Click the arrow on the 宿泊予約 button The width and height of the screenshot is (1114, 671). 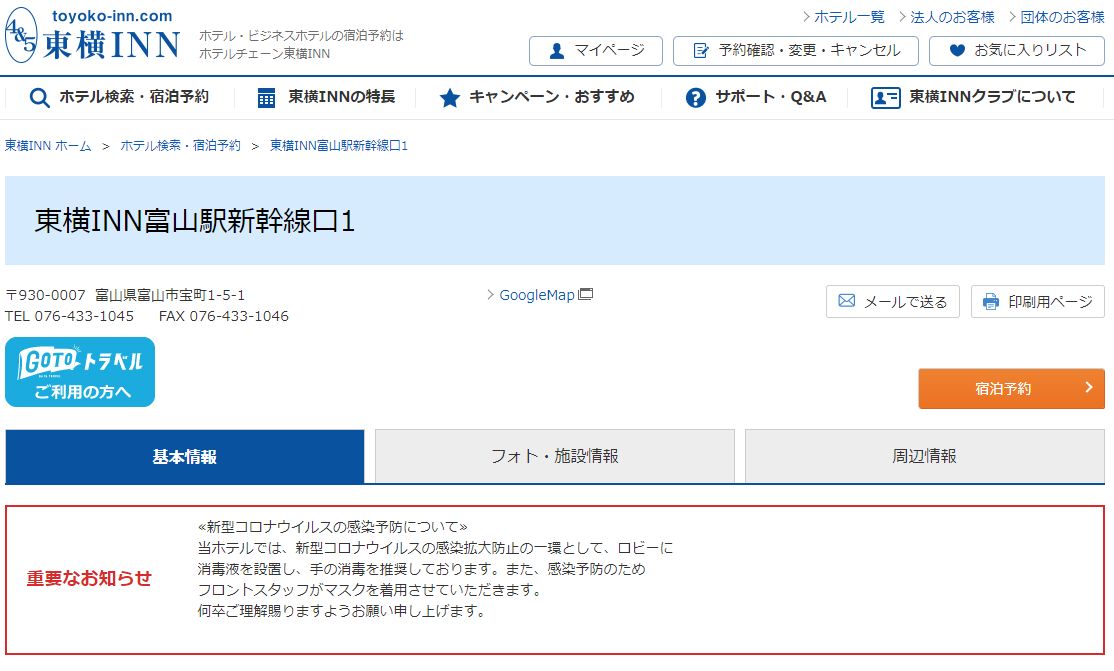pyautogui.click(x=1088, y=387)
